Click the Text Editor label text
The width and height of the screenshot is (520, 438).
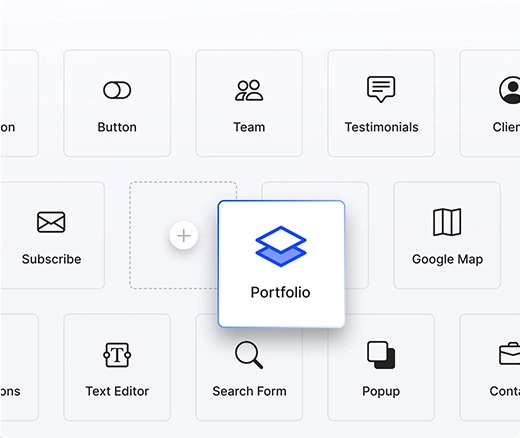117,391
